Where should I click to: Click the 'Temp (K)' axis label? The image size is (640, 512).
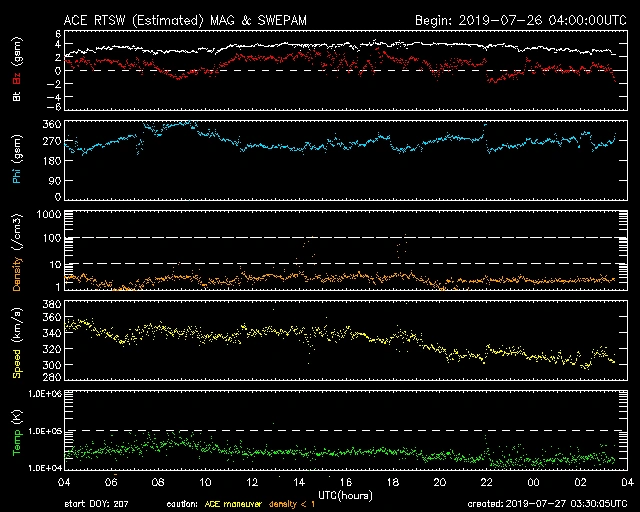[x=17, y=432]
